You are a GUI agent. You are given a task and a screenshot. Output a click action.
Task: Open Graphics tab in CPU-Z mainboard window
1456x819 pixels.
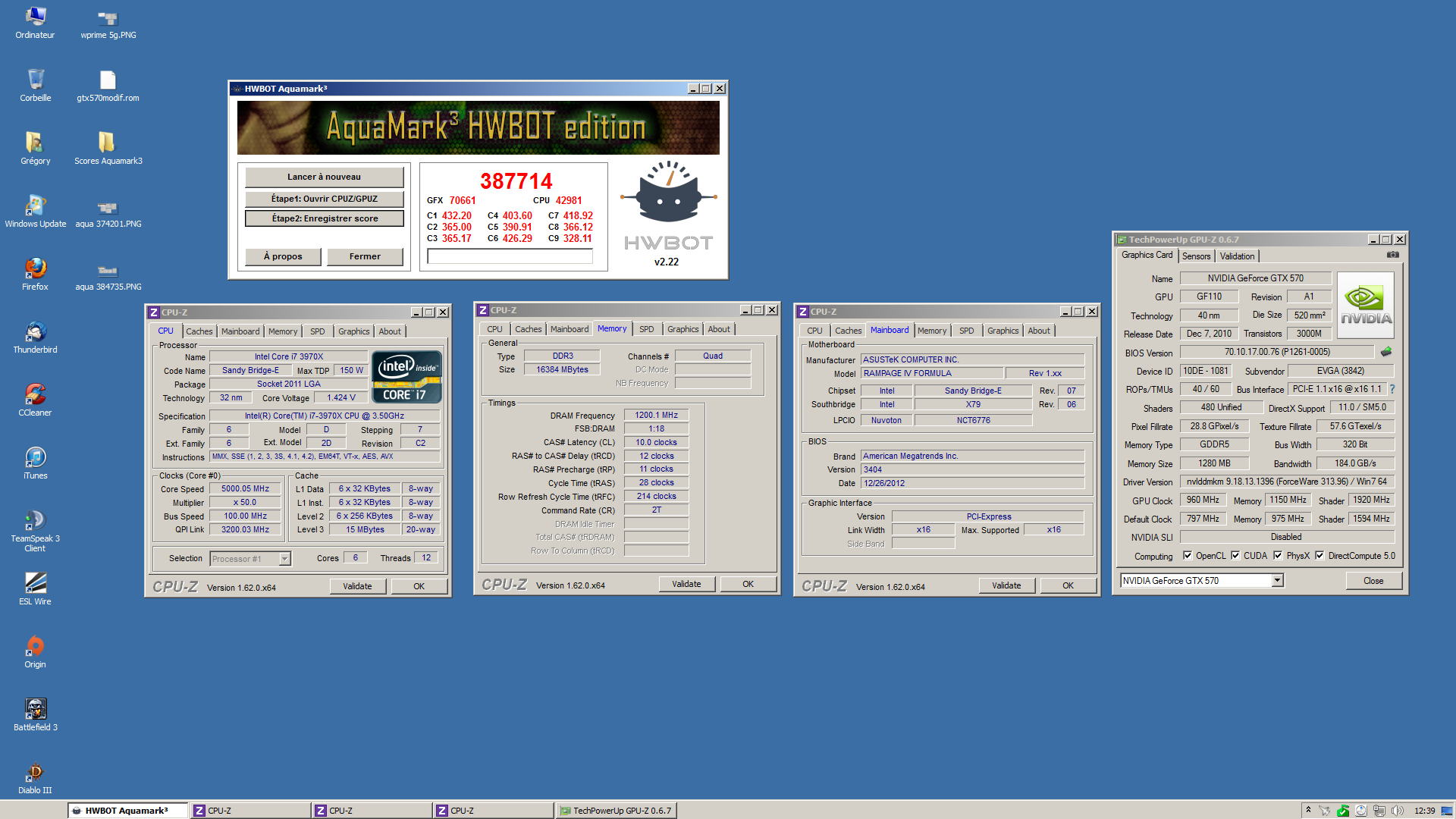[1003, 331]
